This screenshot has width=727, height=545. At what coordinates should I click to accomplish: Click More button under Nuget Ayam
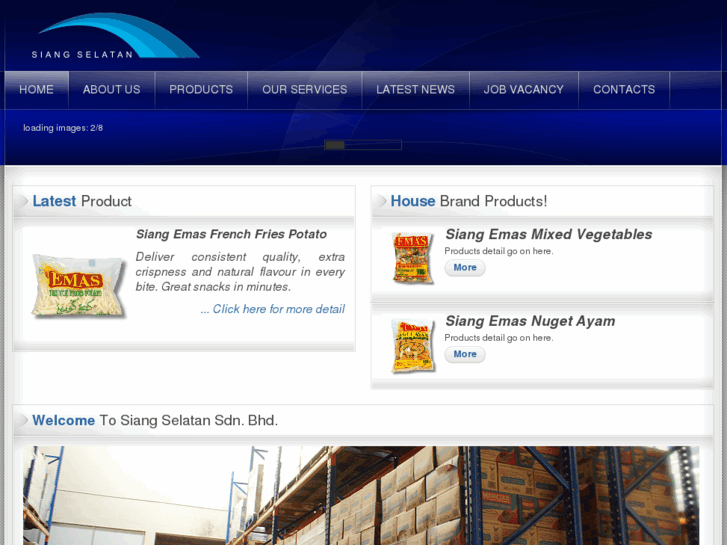pos(465,354)
